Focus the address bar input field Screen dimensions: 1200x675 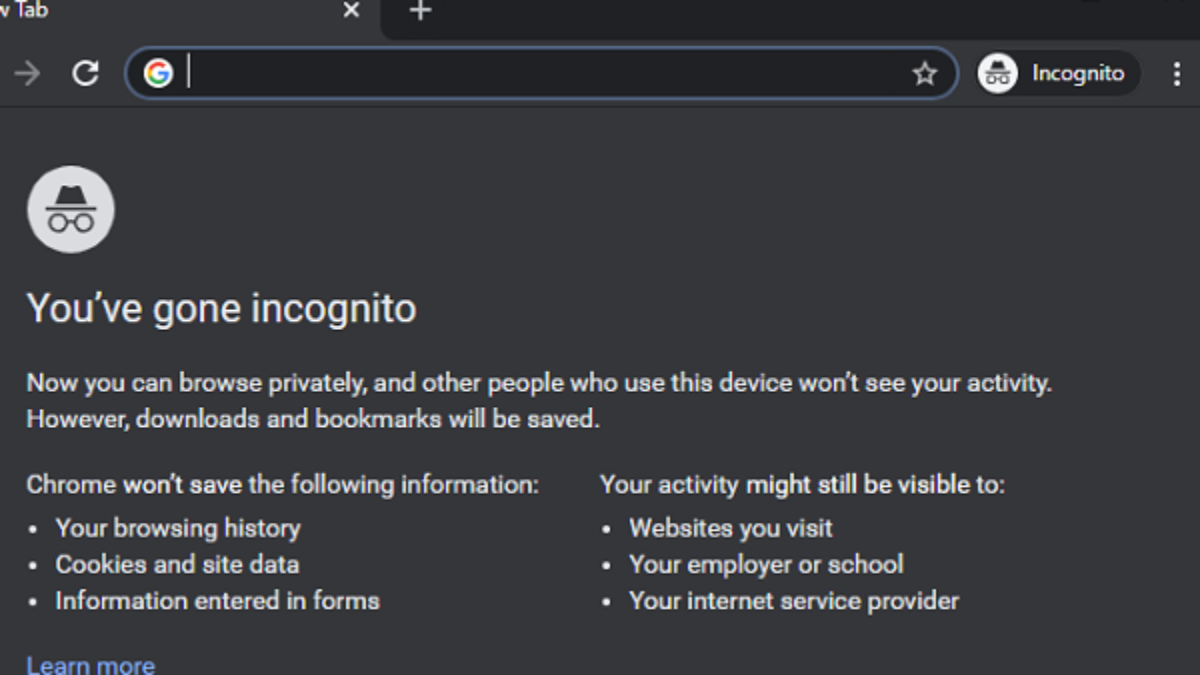540,73
